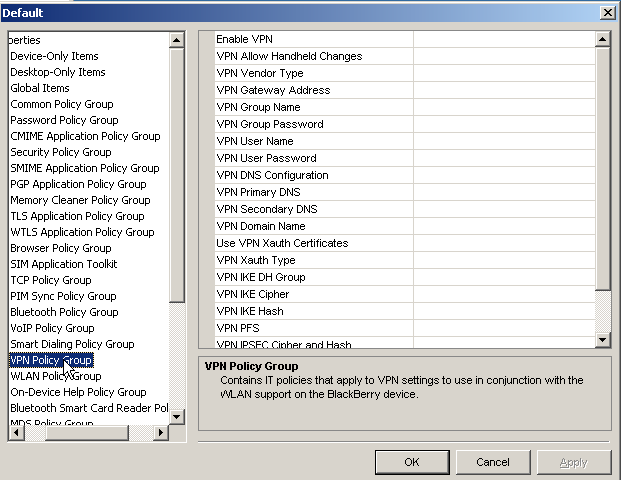Image resolution: width=621 pixels, height=480 pixels.
Task: Click down arrow of VPN settings scrollbar
Action: (602, 339)
